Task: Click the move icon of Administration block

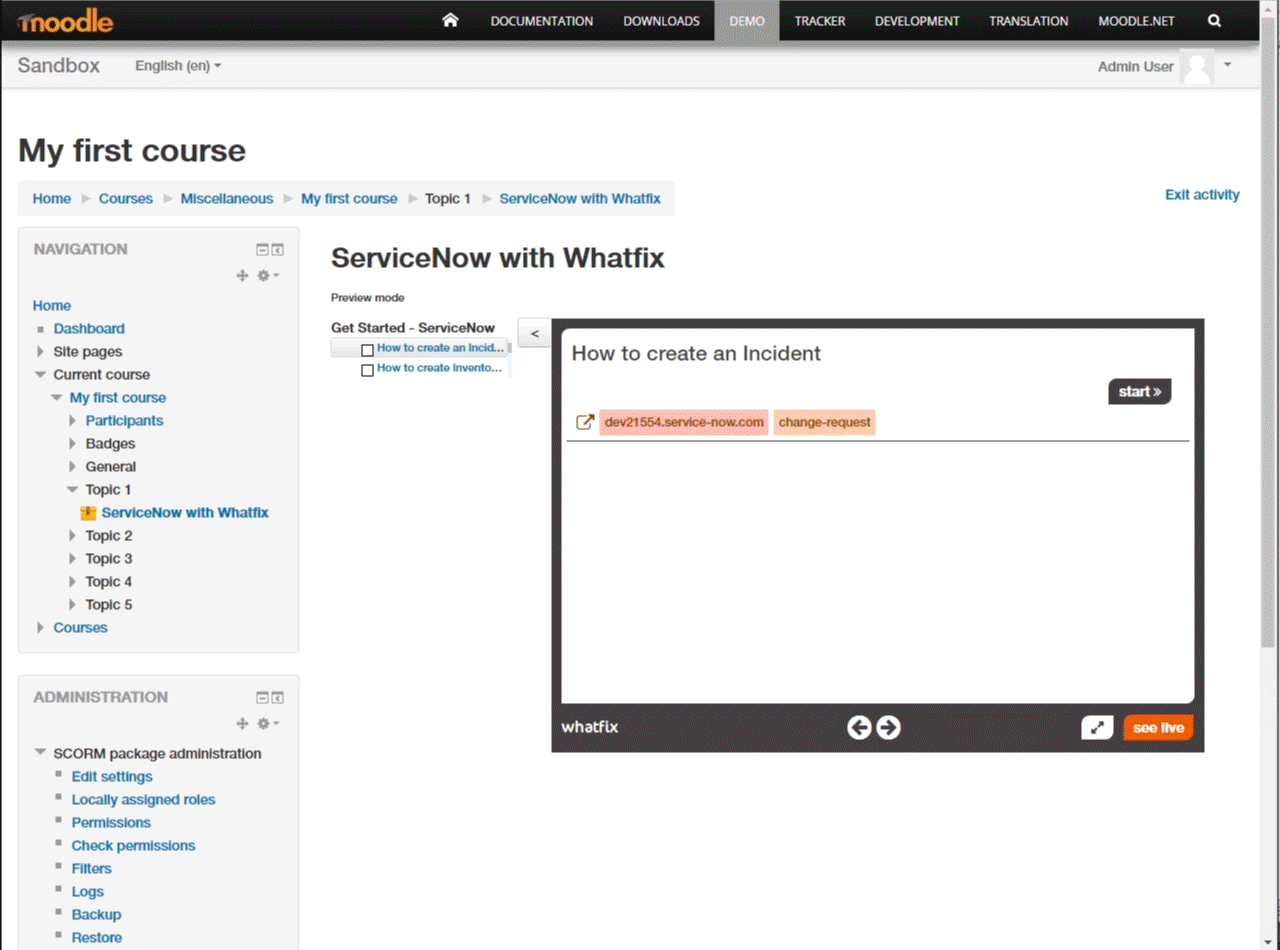Action: tap(242, 723)
